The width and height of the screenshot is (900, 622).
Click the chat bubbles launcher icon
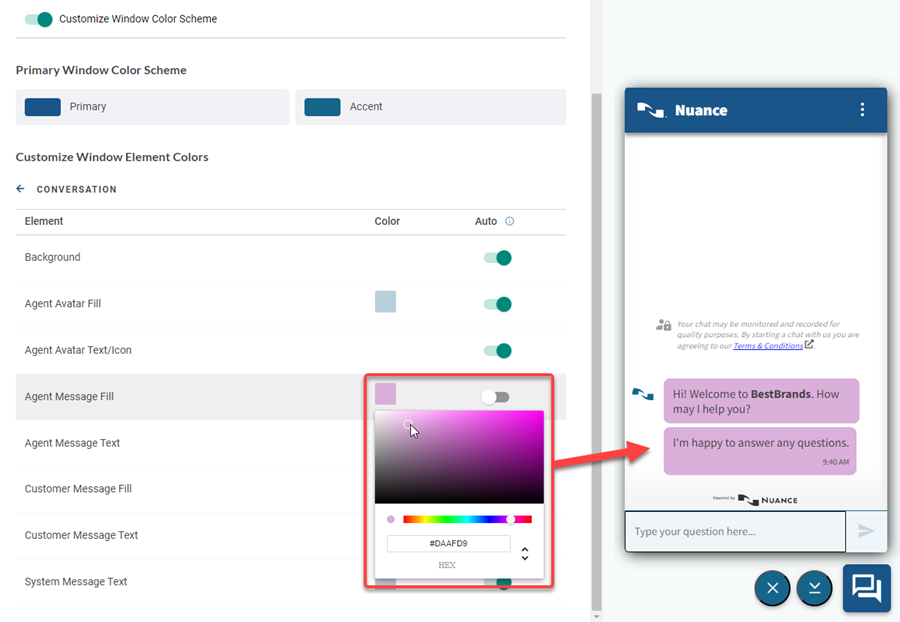[866, 588]
